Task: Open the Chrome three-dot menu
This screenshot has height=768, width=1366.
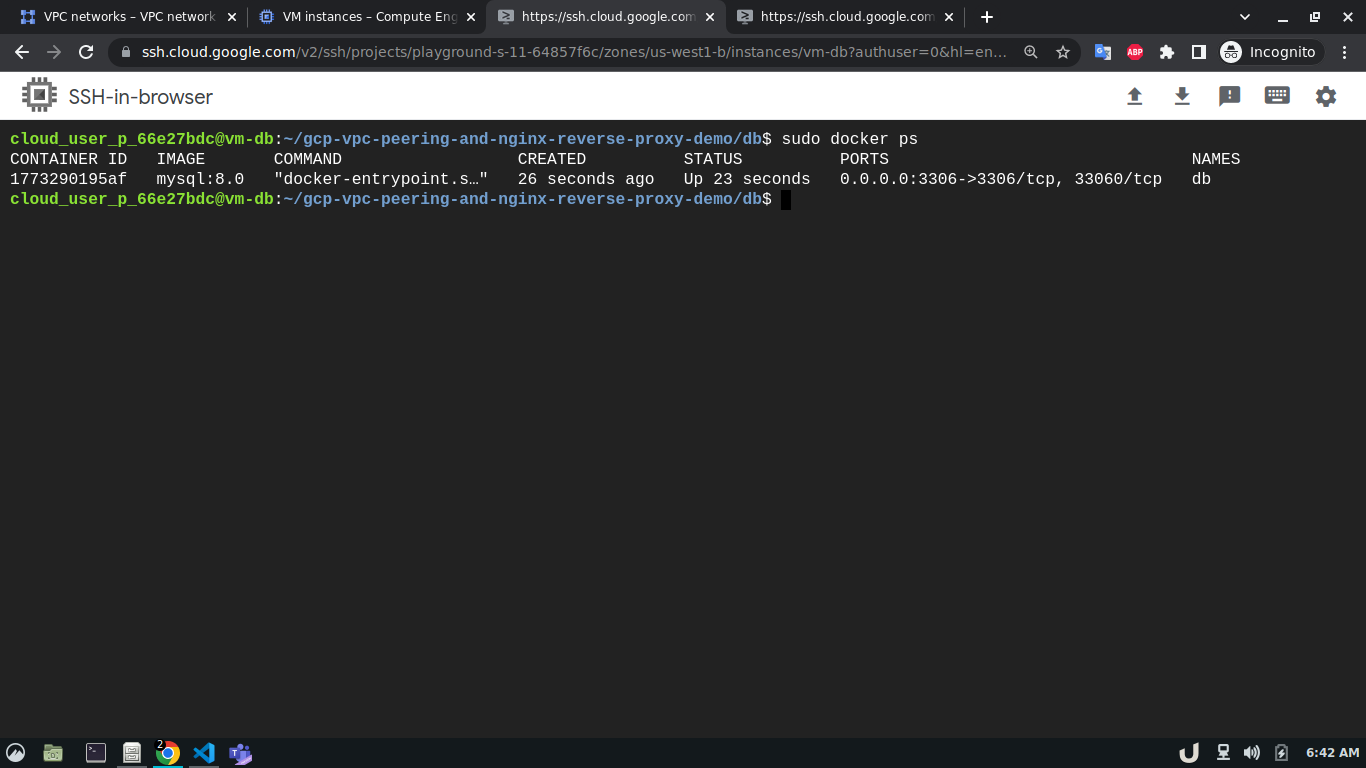Action: pyautogui.click(x=1345, y=52)
